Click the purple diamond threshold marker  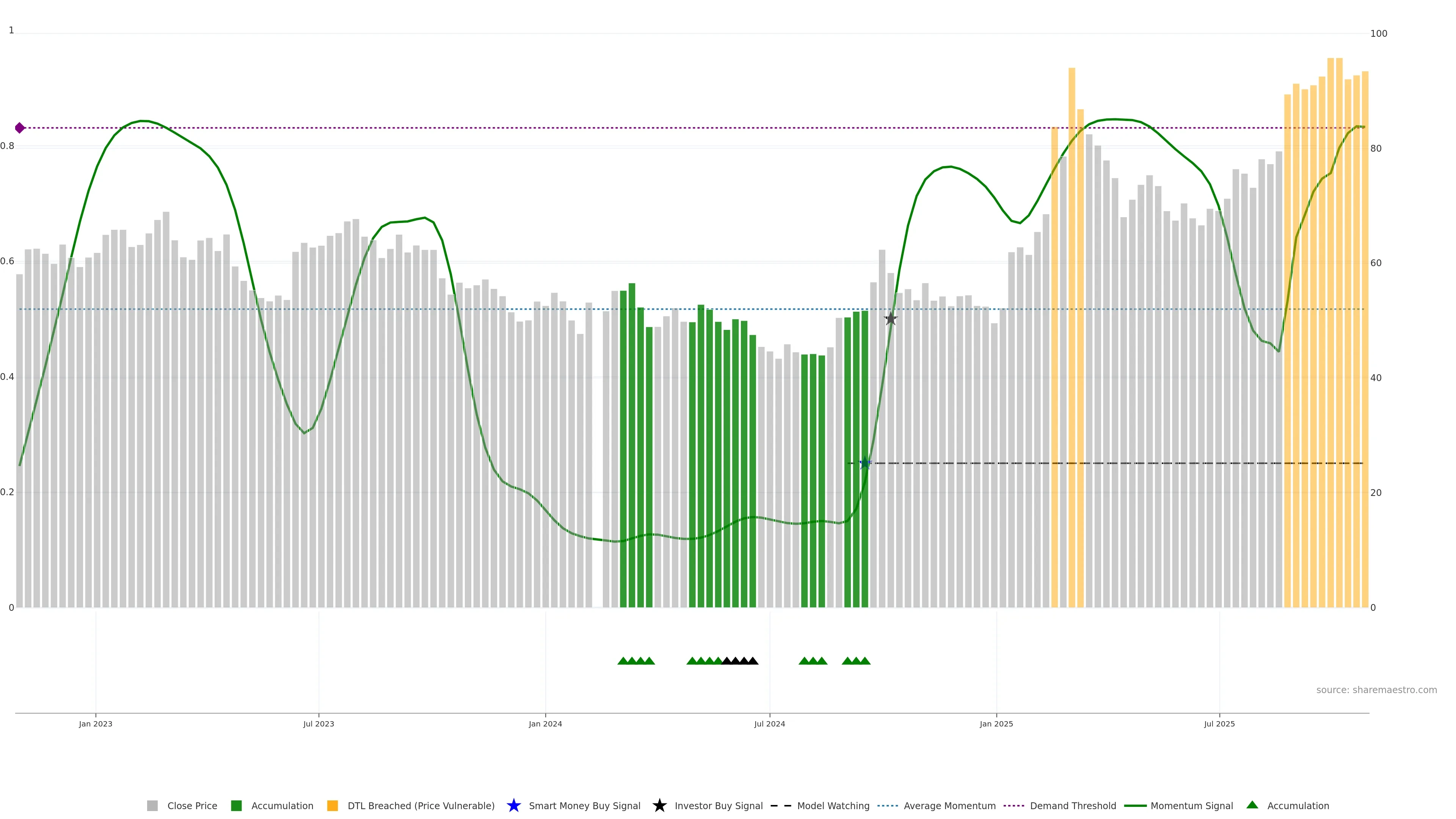[20, 128]
